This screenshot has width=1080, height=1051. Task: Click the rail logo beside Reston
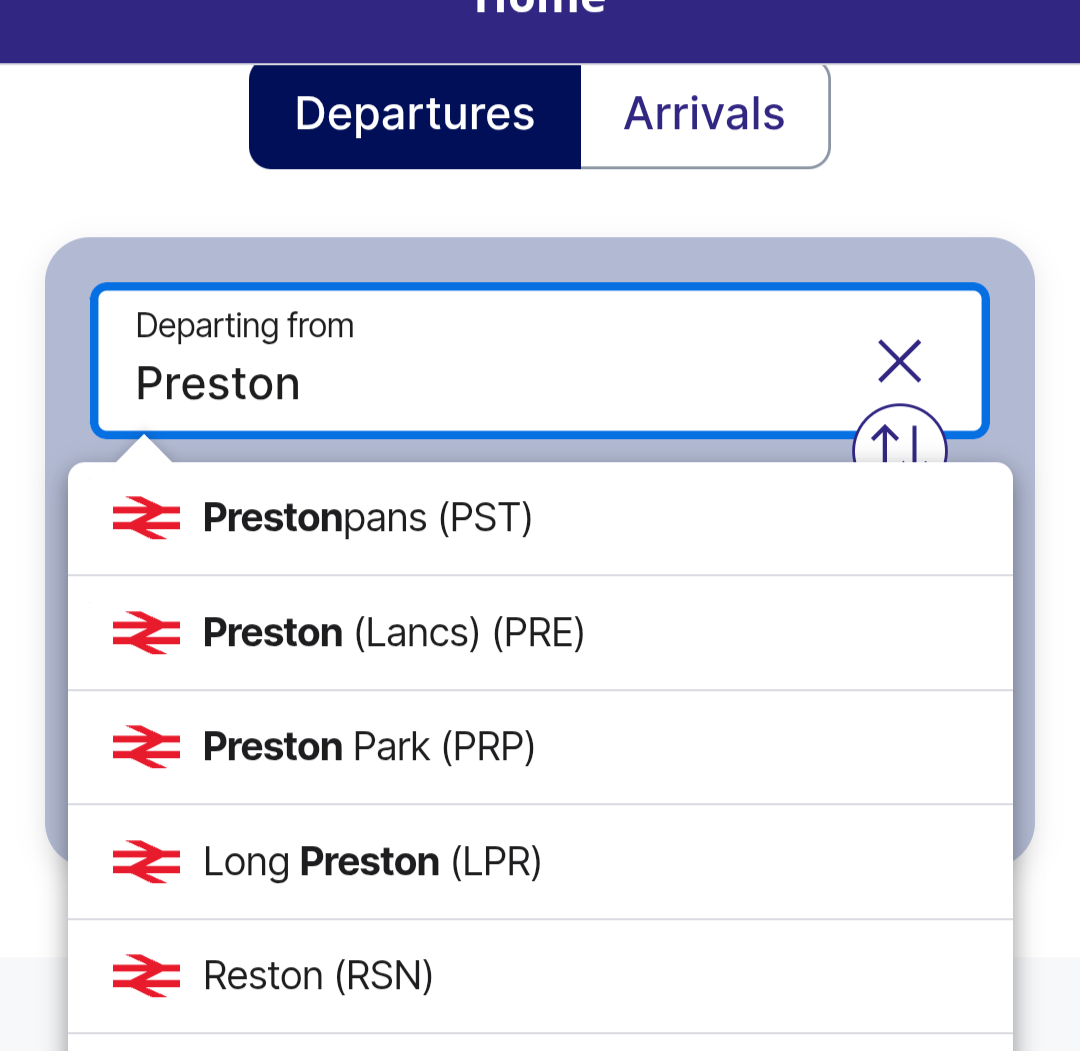pyautogui.click(x=146, y=976)
